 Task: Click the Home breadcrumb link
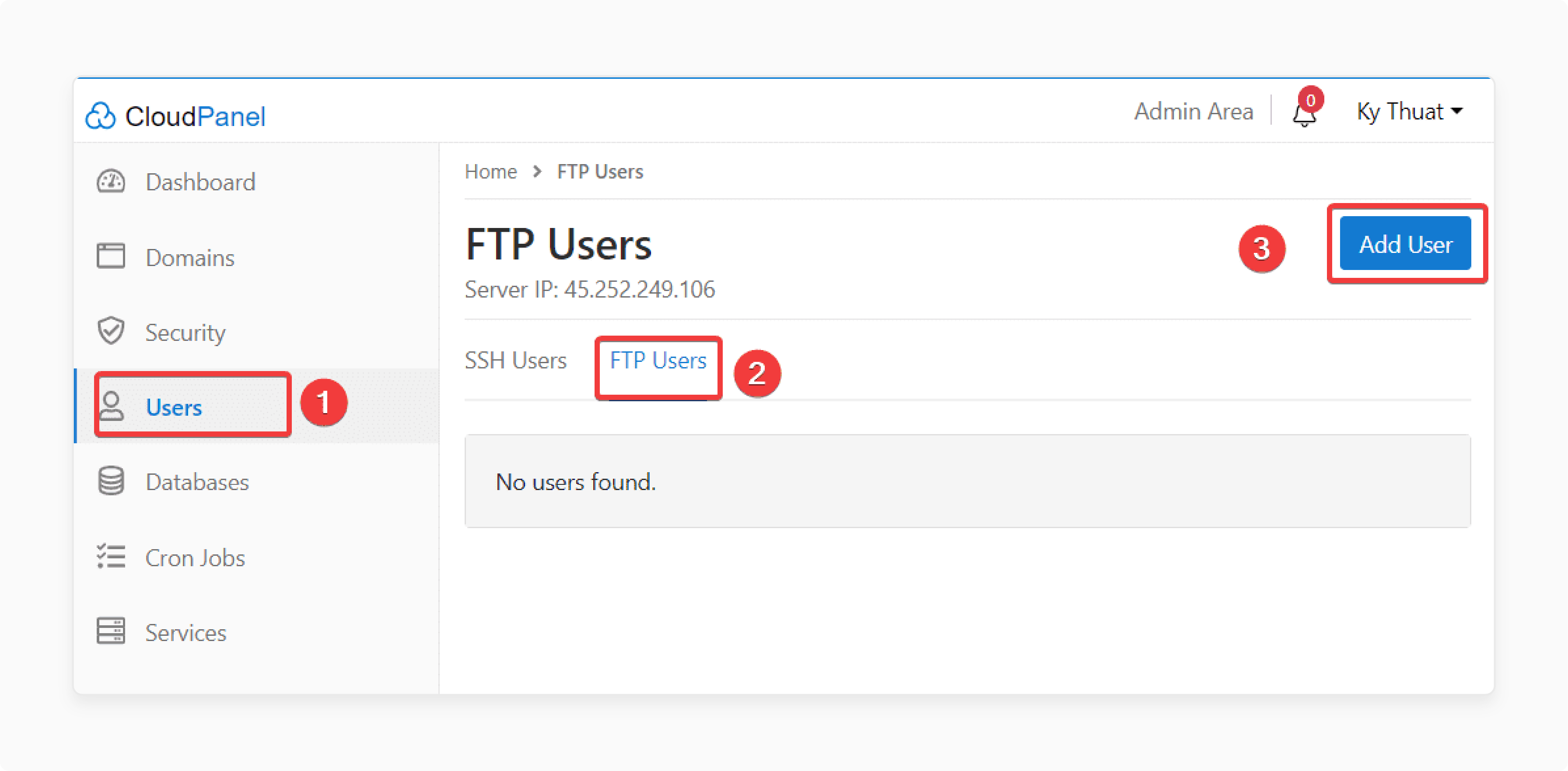pos(490,172)
